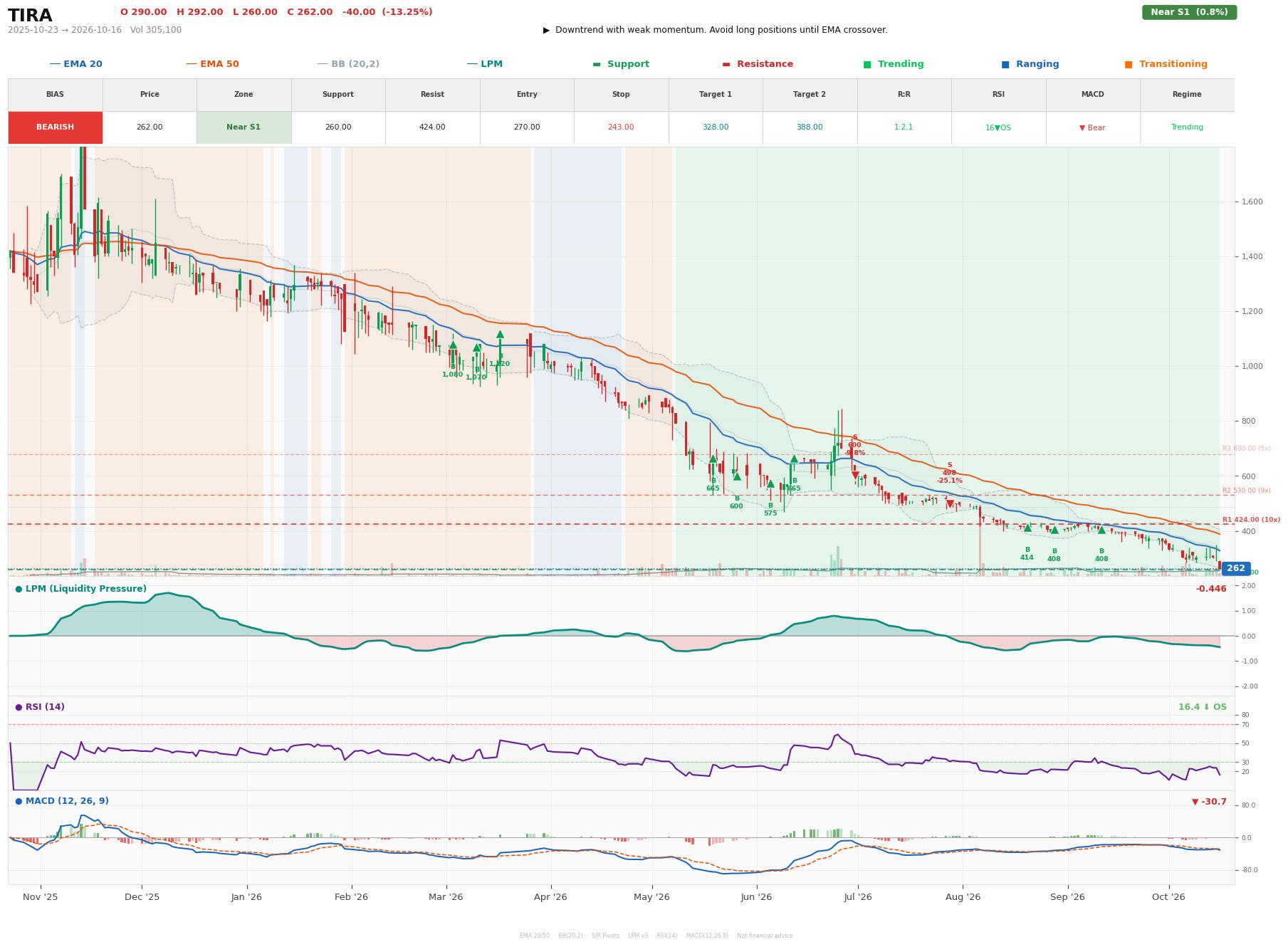Click the LPM (Liquidity Pressure) panel title
1288x947 pixels.
pos(80,589)
